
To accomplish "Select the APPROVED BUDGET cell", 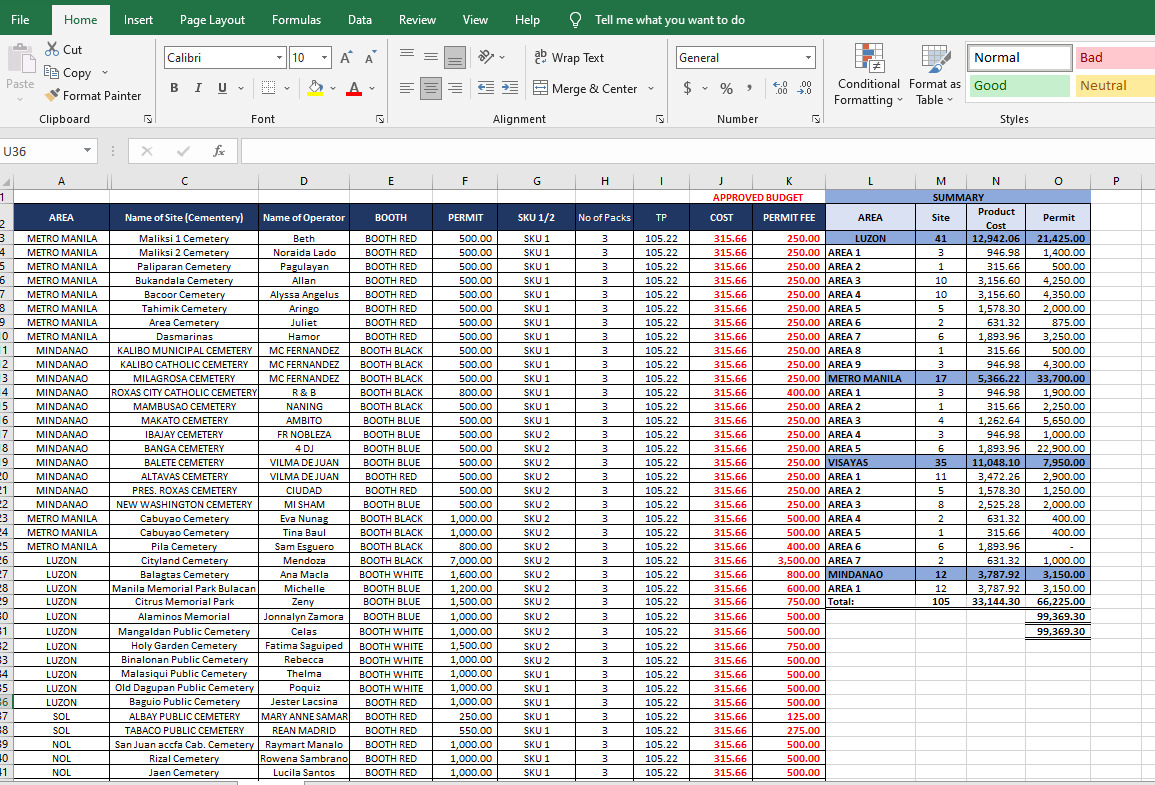I will tap(757, 197).
